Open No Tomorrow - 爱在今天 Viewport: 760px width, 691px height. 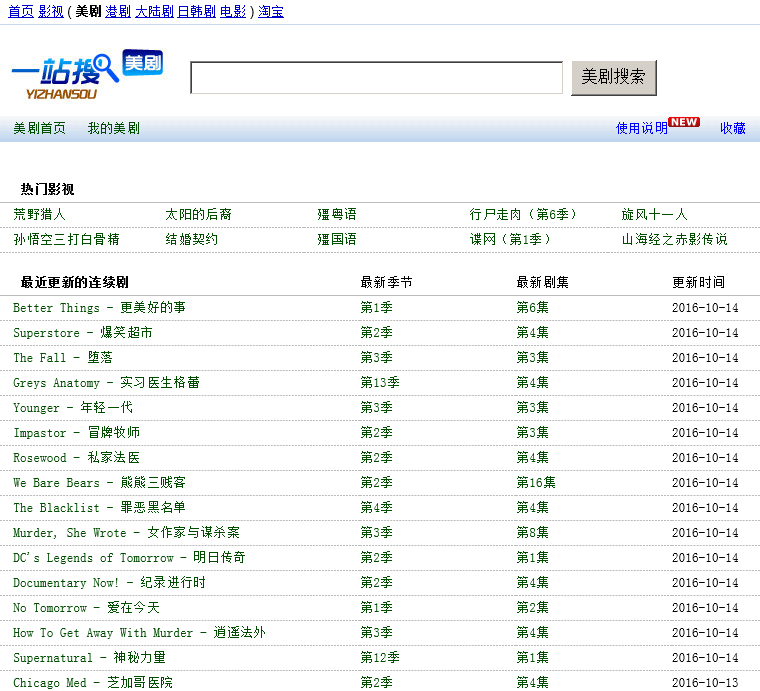[86, 608]
